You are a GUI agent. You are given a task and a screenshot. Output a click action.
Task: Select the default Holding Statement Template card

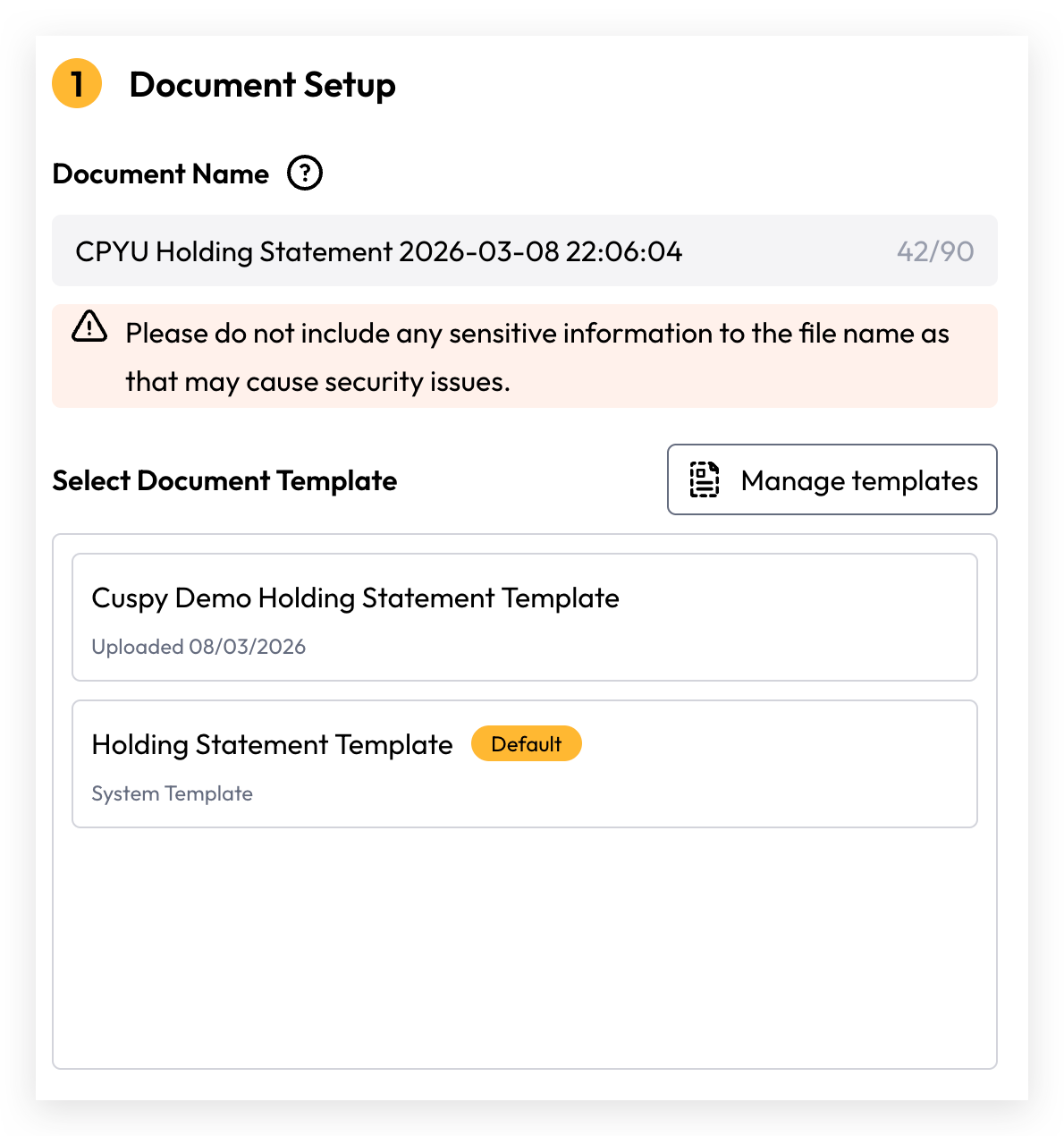coord(525,764)
